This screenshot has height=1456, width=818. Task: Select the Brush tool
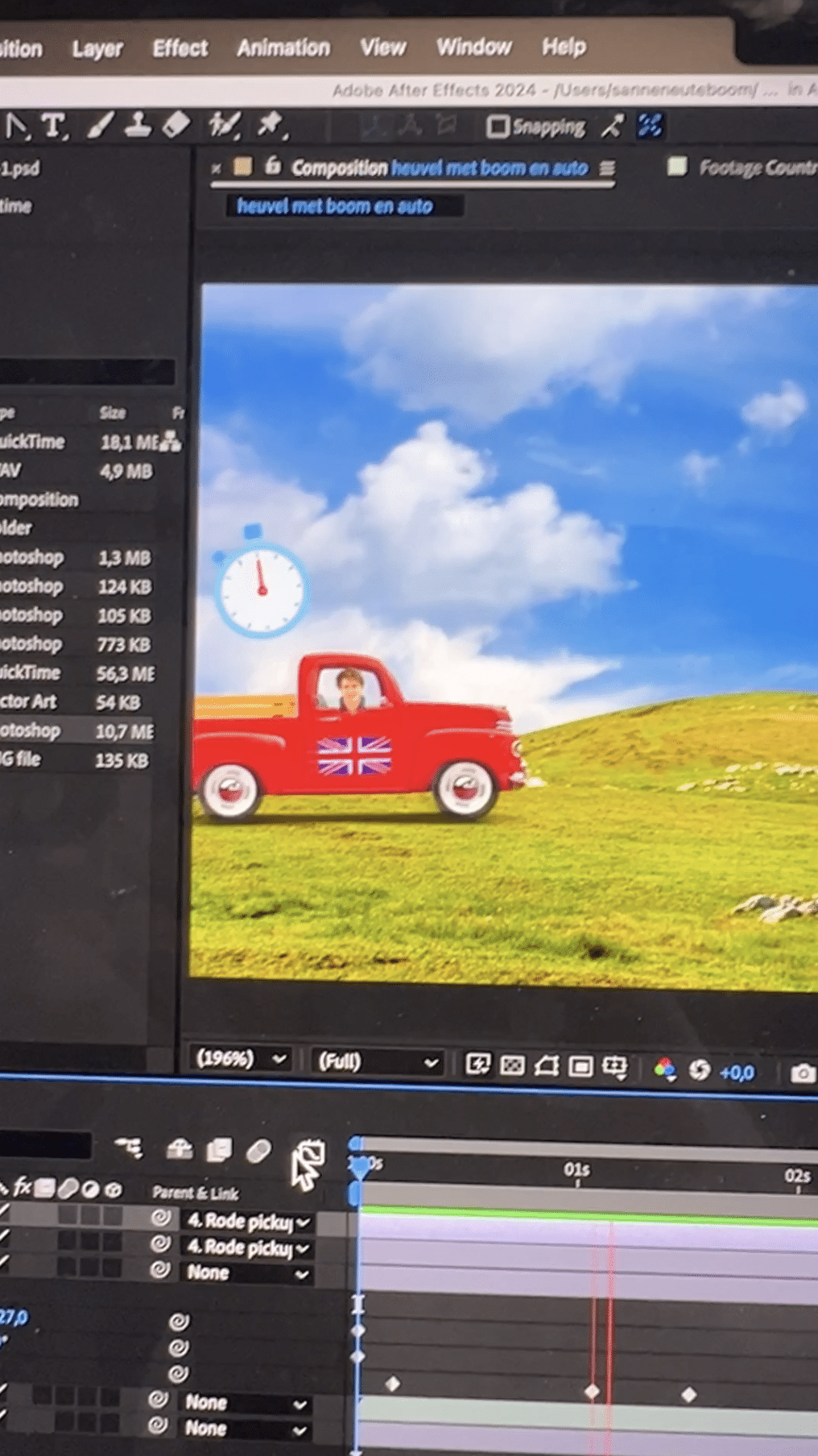point(100,126)
